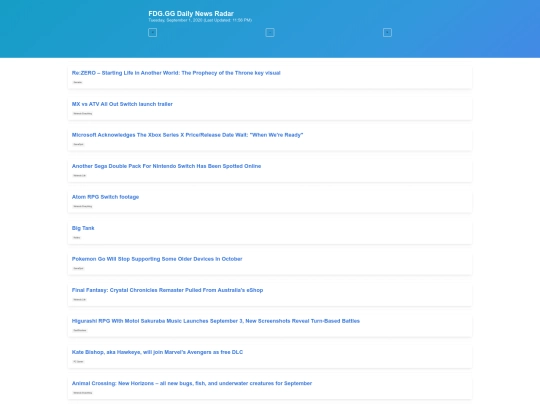Click source tag under Kate Bishop headline
This screenshot has width=540, height=405.
pyautogui.click(x=79, y=362)
